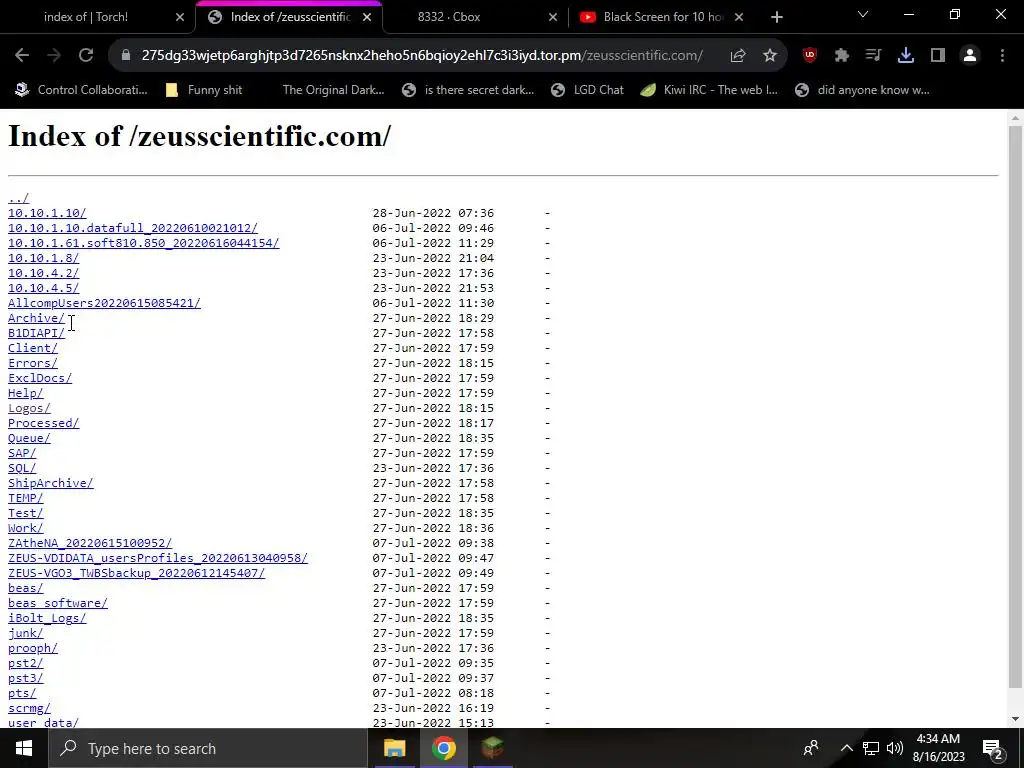Open the Windows Start menu
The width and height of the screenshot is (1024, 768).
pyautogui.click(x=24, y=748)
